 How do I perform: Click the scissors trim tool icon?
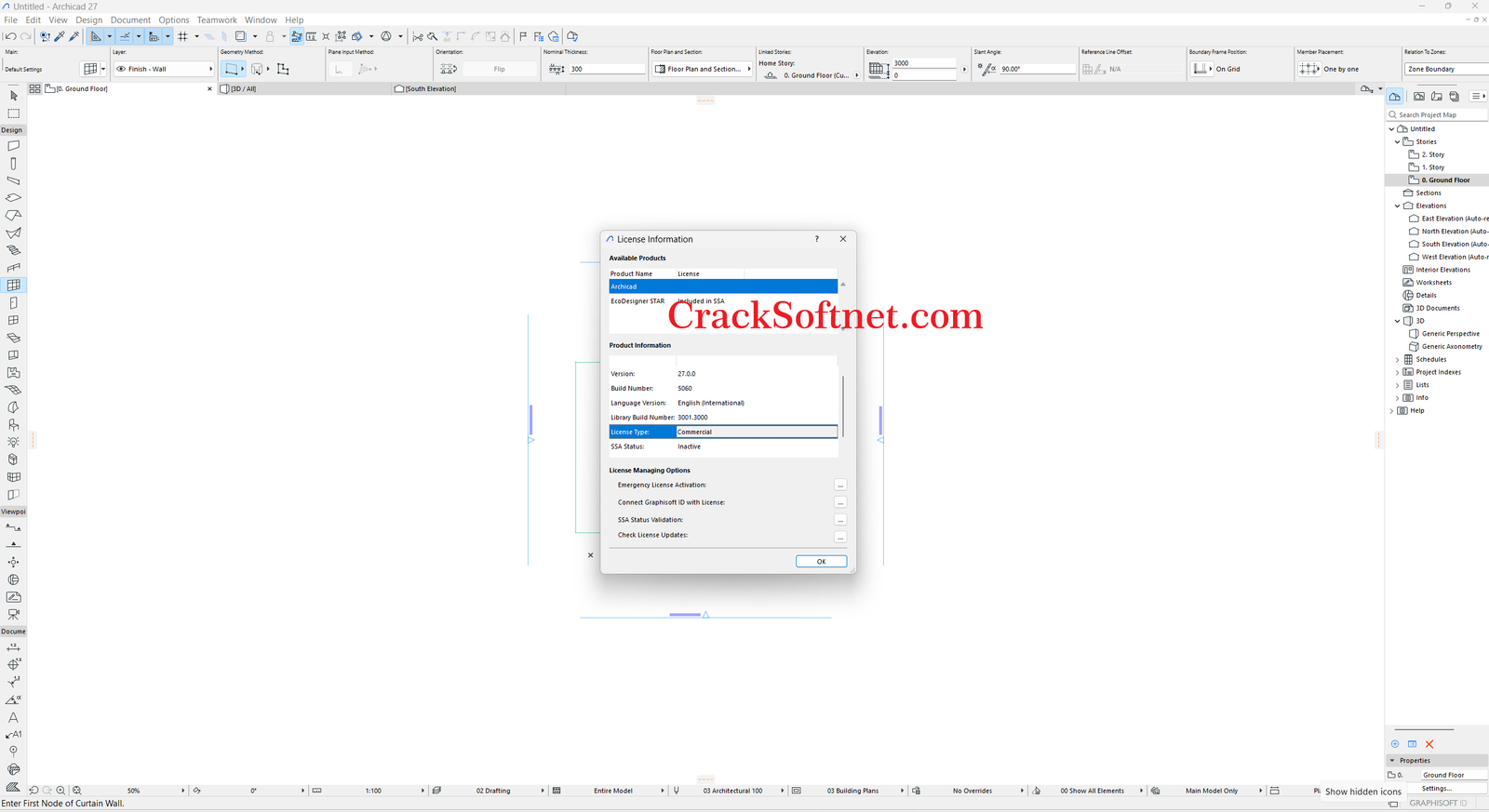coord(417,36)
